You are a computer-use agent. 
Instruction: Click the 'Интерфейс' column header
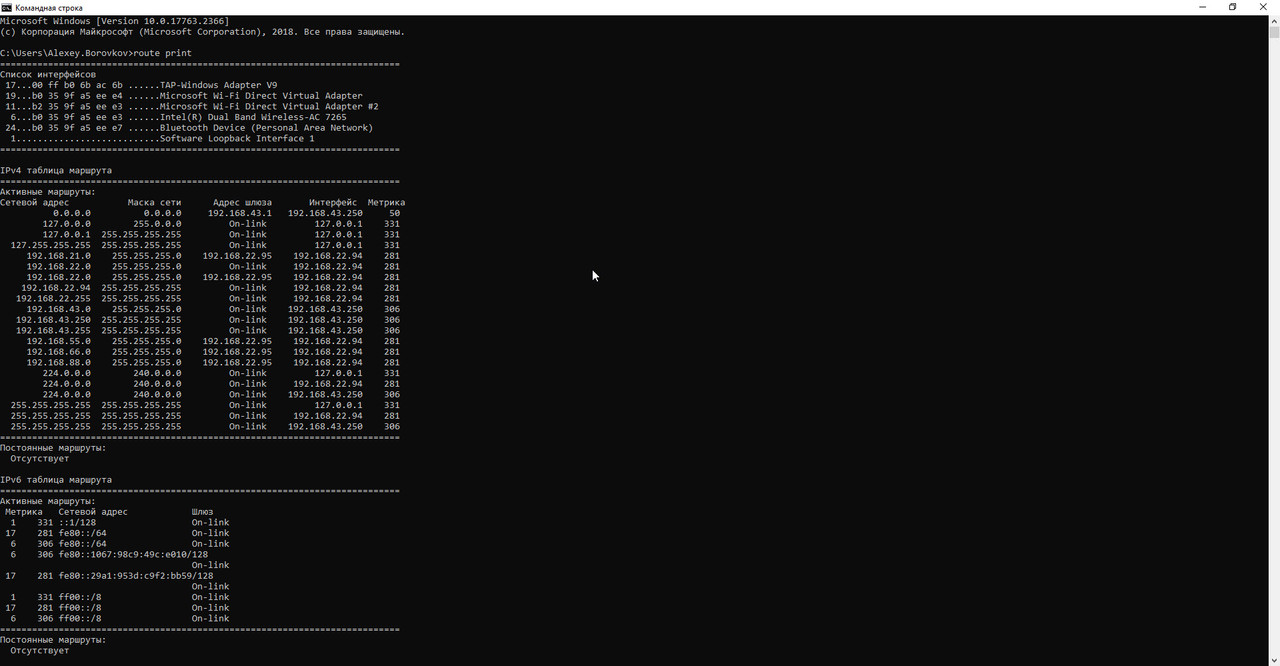pyautogui.click(x=333, y=202)
